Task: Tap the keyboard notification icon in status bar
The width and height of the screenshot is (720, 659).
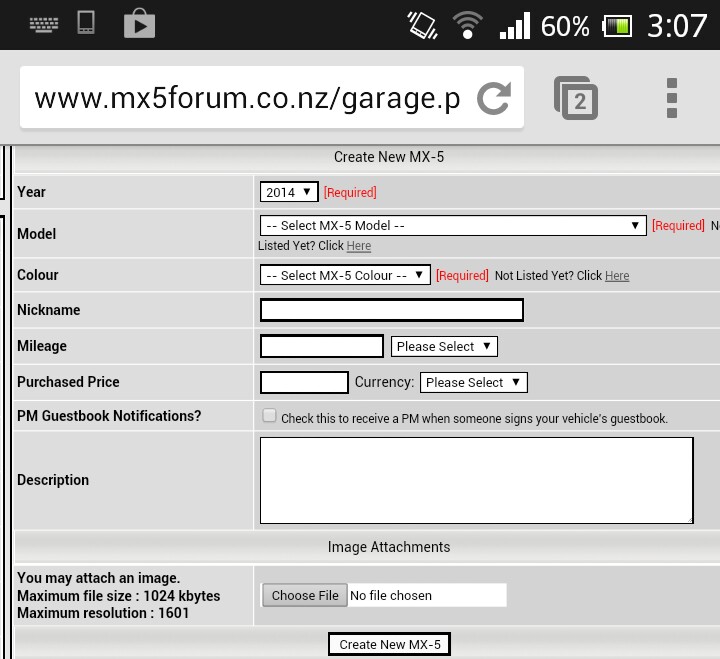Action: pyautogui.click(x=42, y=24)
